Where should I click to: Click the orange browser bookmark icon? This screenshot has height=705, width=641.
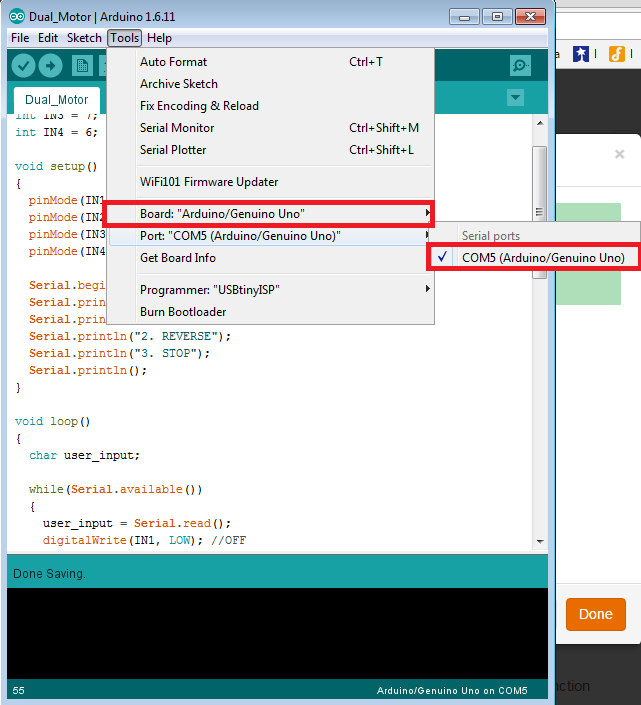(617, 54)
